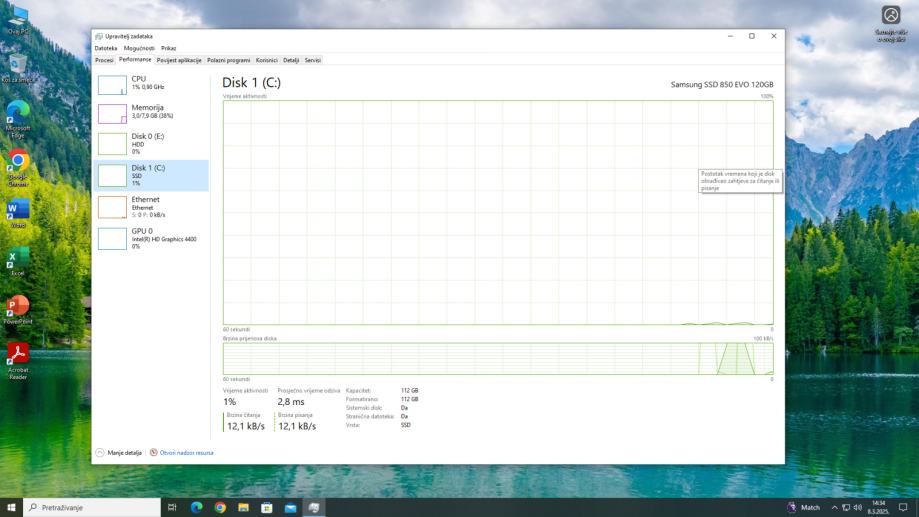
Task: Open Mail app from the taskbar
Action: tap(290, 508)
